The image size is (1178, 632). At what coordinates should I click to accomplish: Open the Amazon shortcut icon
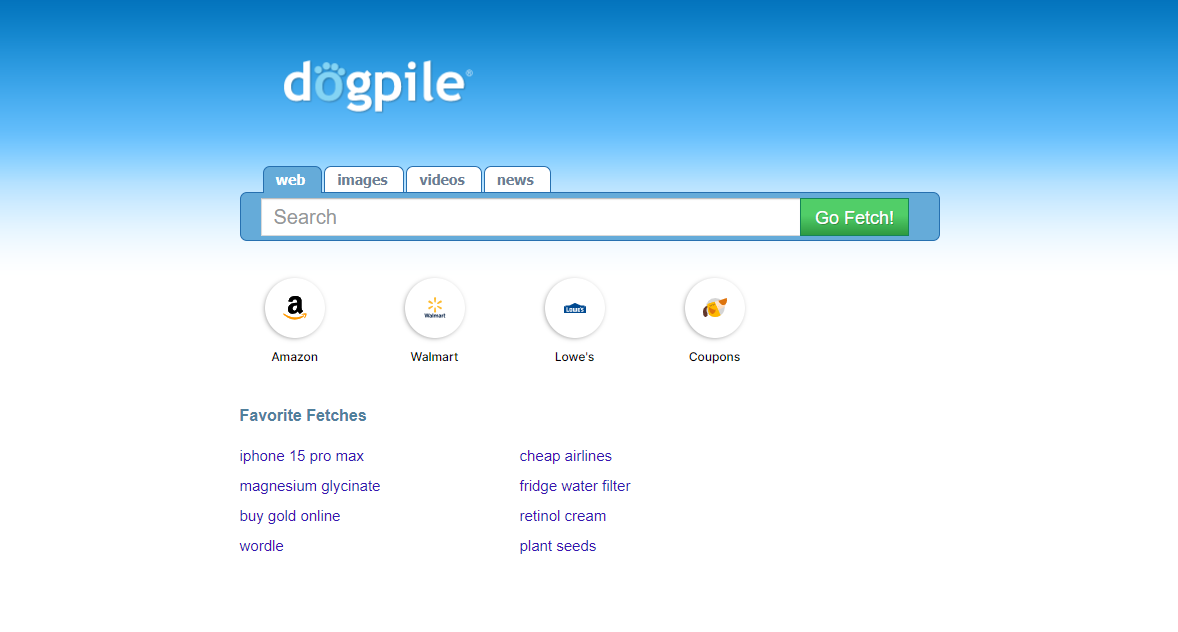pos(294,308)
